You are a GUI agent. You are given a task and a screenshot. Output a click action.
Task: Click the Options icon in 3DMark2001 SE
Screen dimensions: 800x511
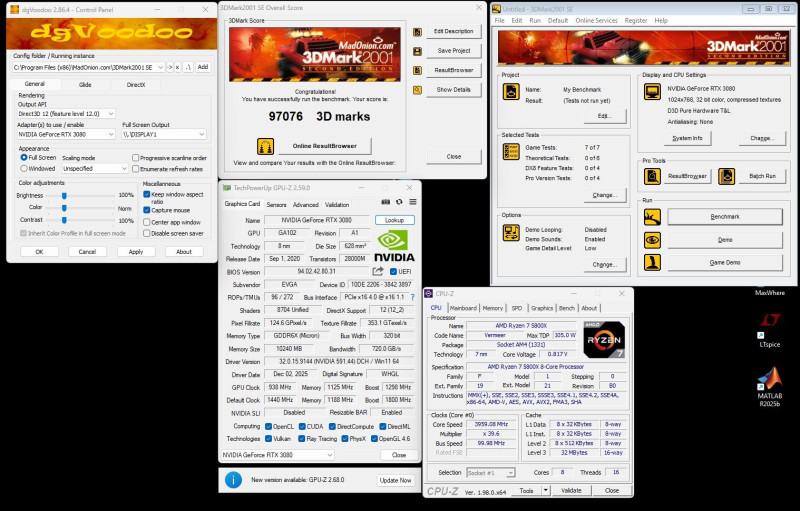tap(511, 233)
